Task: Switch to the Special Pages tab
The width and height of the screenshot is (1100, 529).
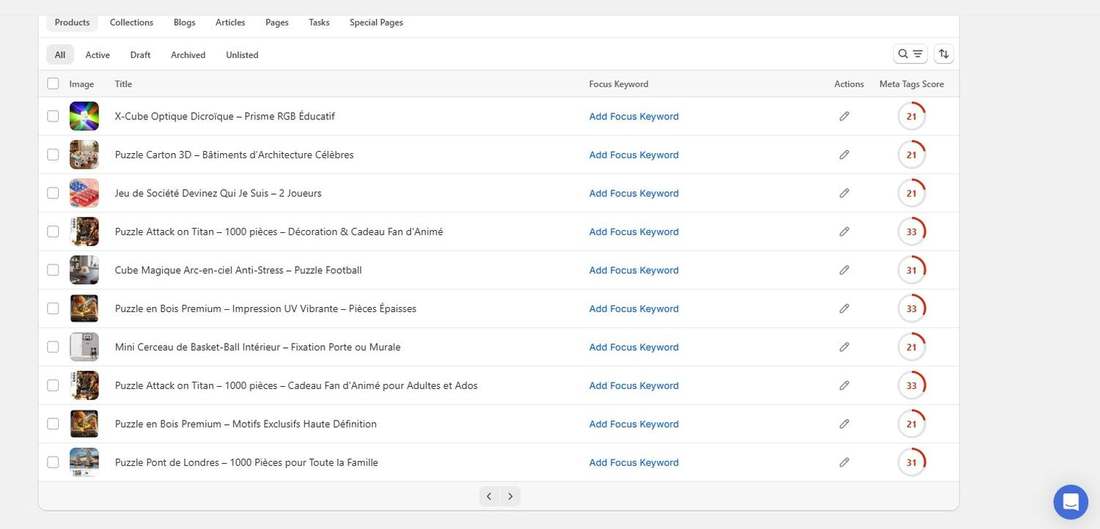Action: click(x=377, y=22)
